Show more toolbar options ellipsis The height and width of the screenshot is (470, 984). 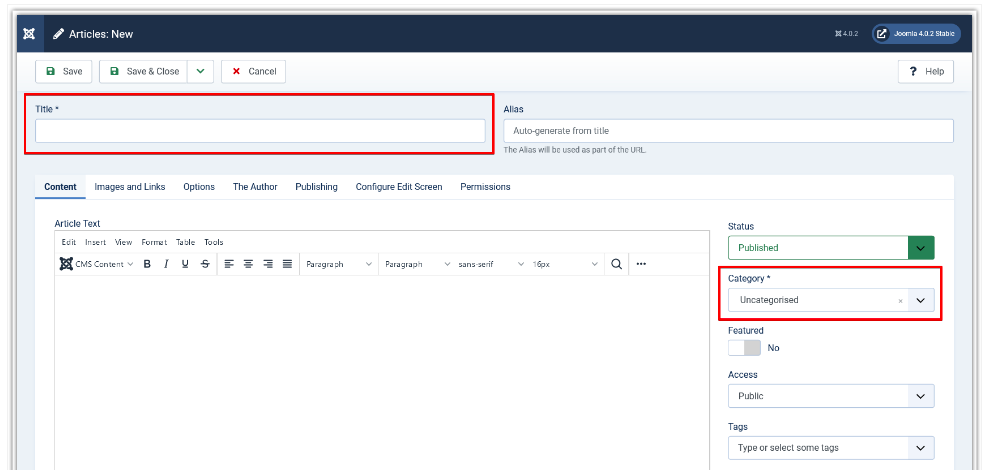(x=641, y=264)
